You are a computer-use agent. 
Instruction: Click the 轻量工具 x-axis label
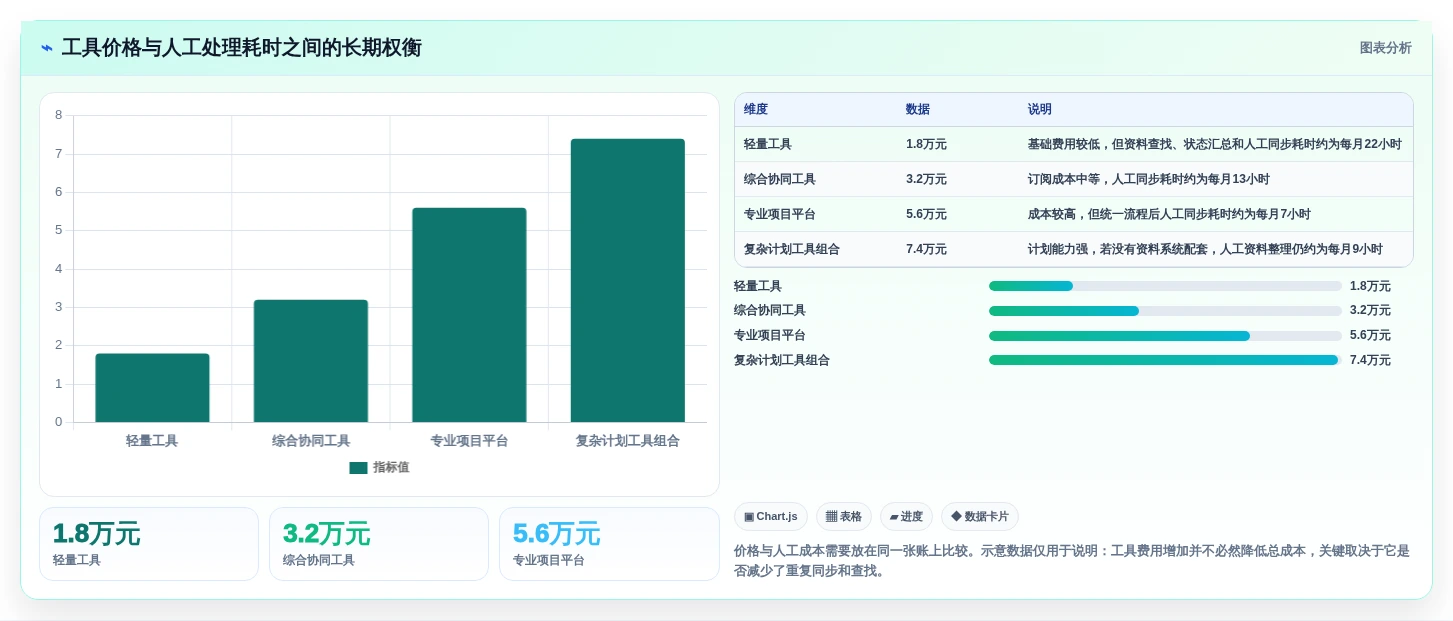pyautogui.click(x=152, y=441)
